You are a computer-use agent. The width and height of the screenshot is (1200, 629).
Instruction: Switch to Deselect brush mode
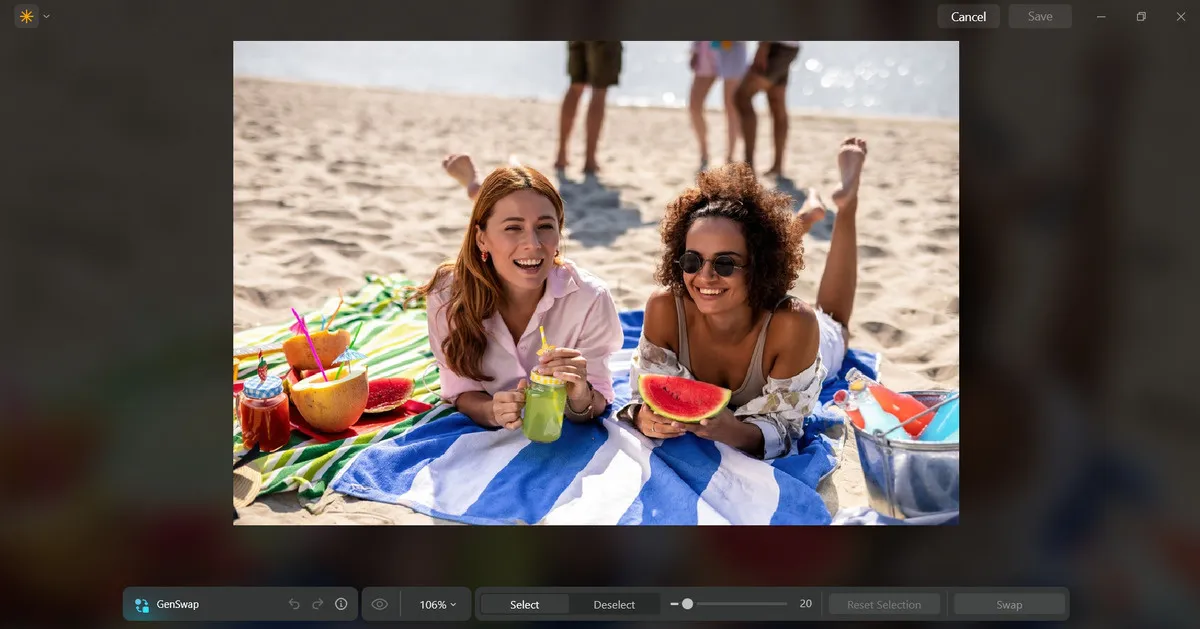pos(615,604)
